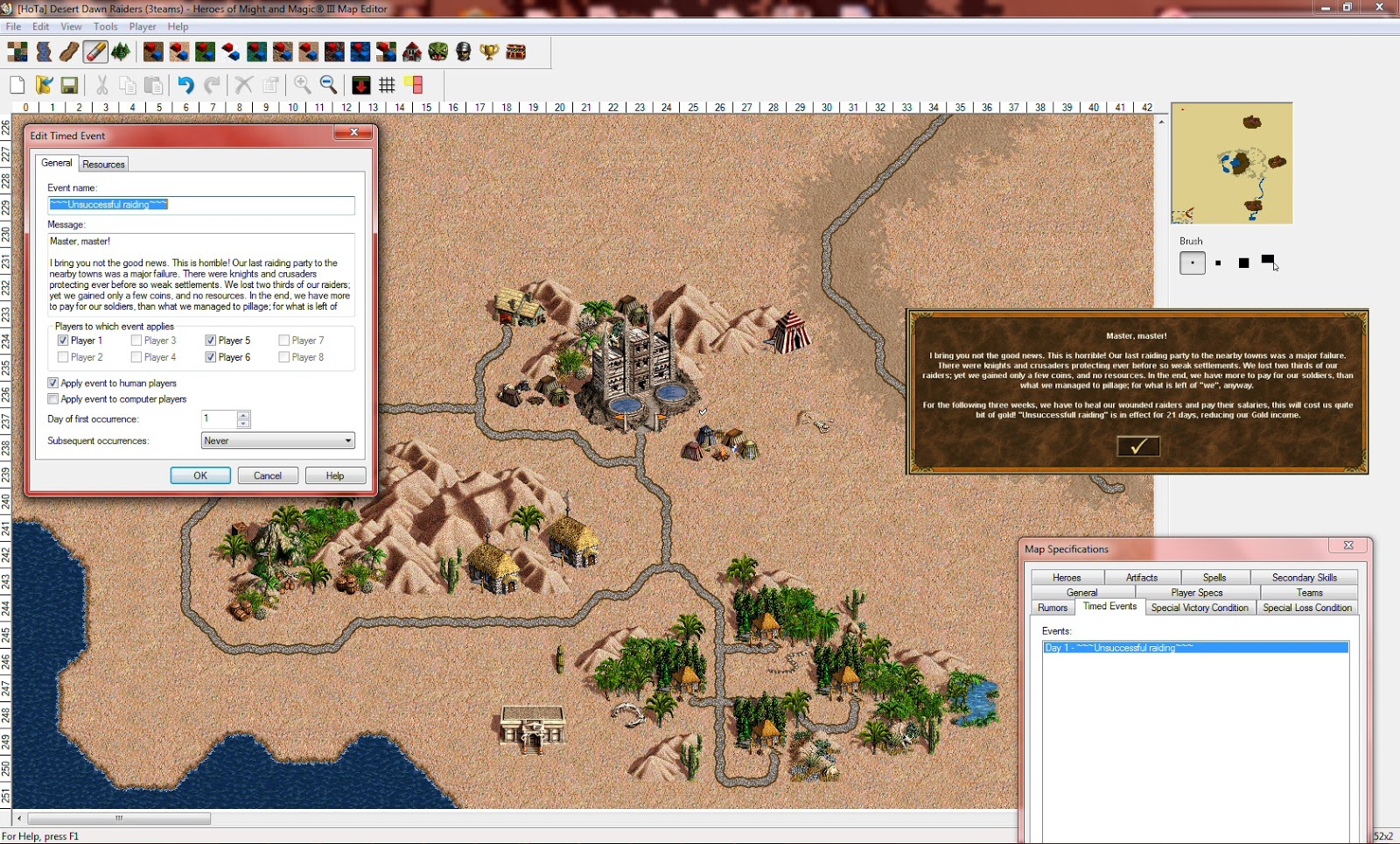Uncheck Player 5 checkbox
The width and height of the screenshot is (1400, 844).
tap(211, 341)
